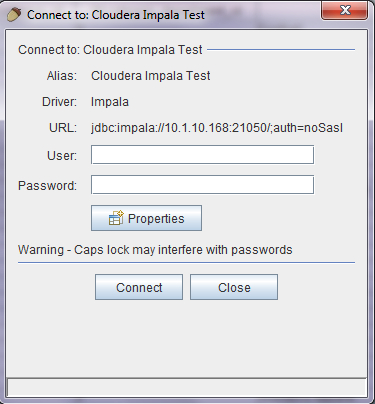Image resolution: width=375 pixels, height=404 pixels.
Task: Click the window title bar text
Action: coord(116,15)
